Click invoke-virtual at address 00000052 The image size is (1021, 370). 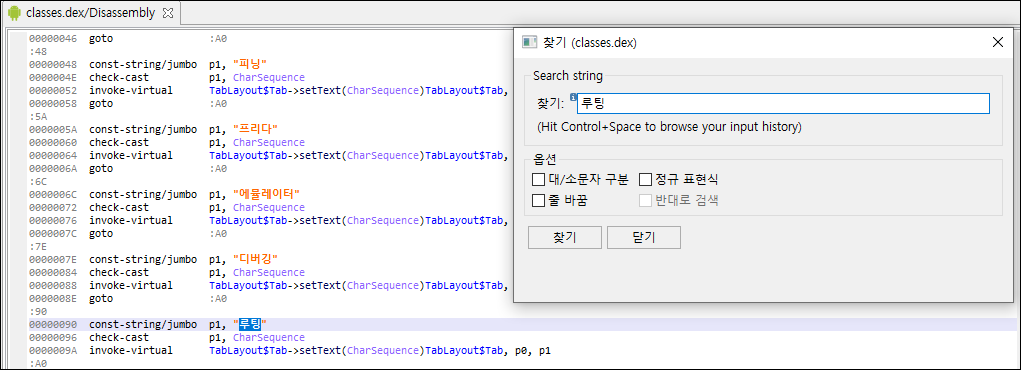tap(130, 91)
